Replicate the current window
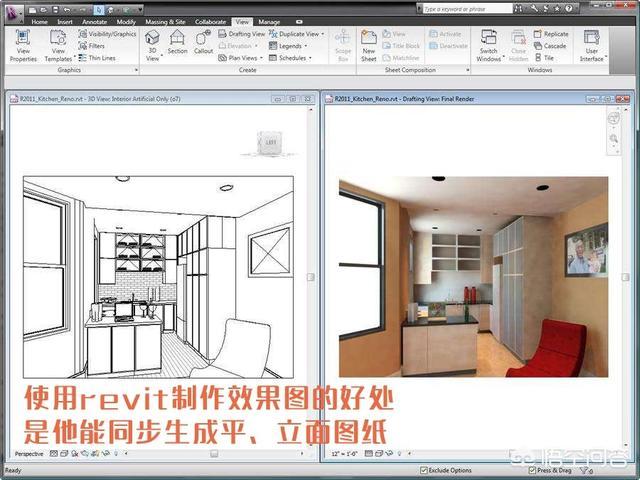Screen dimensions: 640x480 point(551,34)
